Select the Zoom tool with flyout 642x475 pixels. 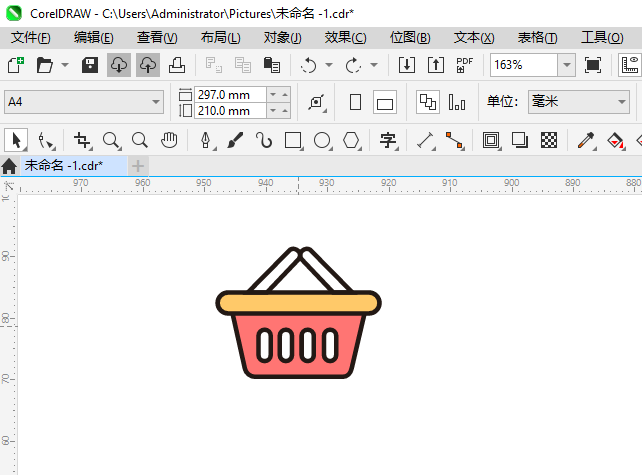[x=111, y=140]
